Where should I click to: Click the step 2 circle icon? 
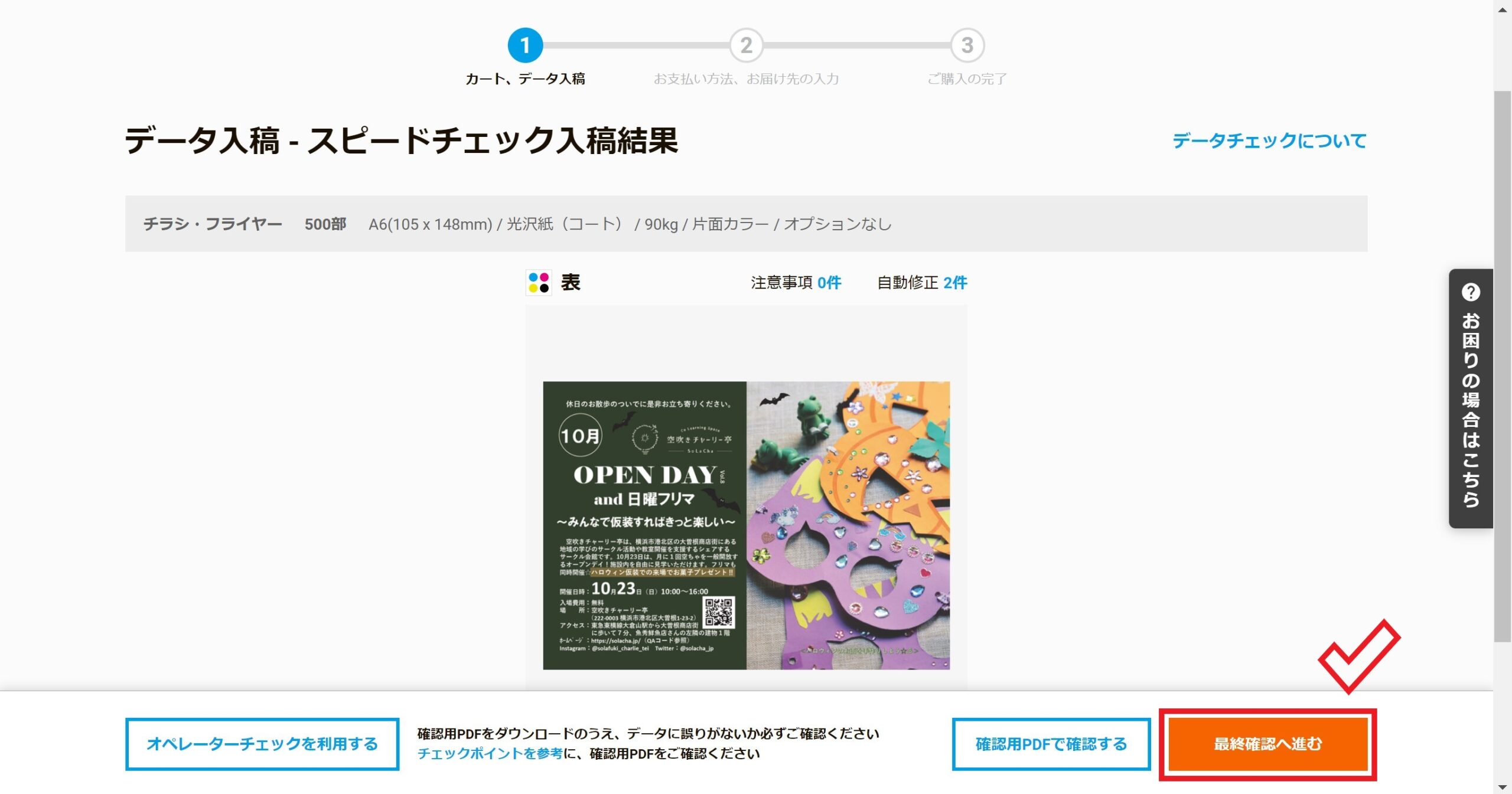point(746,45)
